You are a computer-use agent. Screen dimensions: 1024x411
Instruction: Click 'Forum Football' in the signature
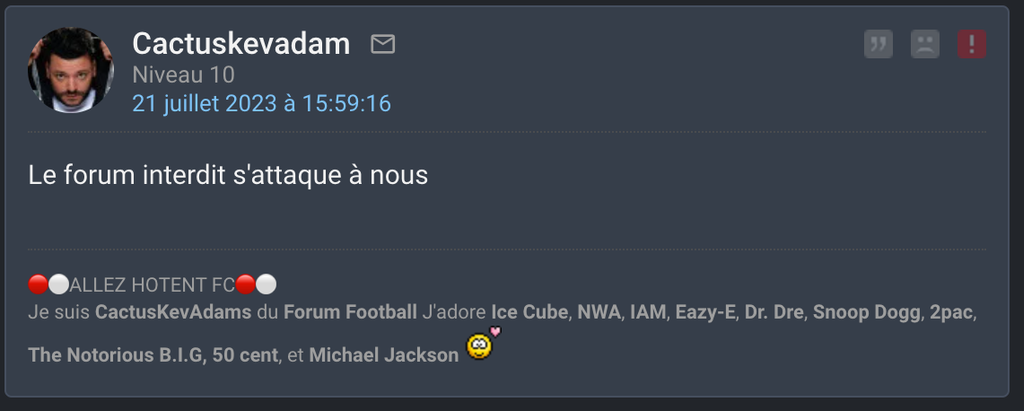pyautogui.click(x=350, y=312)
